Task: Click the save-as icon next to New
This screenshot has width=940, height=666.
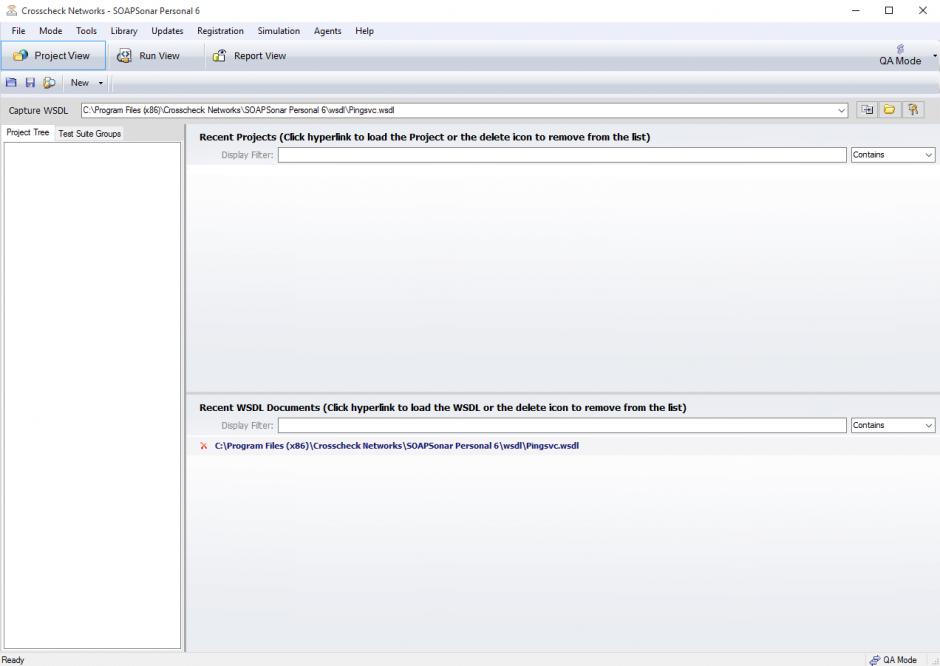Action: click(49, 83)
